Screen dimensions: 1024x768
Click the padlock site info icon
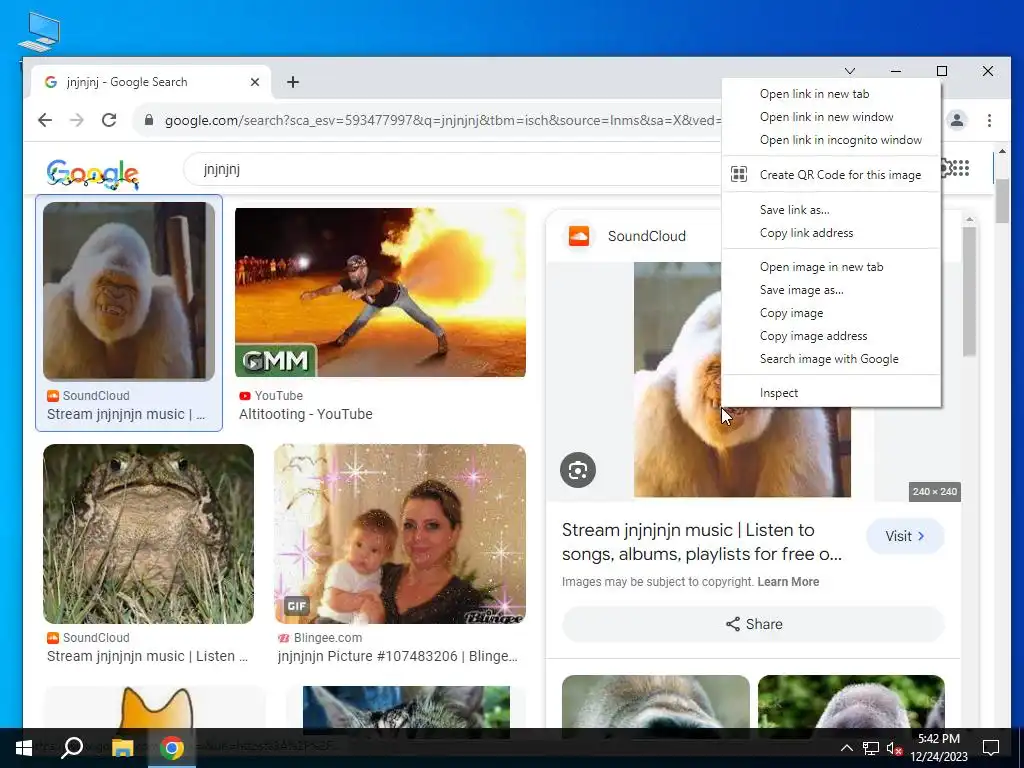tap(149, 120)
